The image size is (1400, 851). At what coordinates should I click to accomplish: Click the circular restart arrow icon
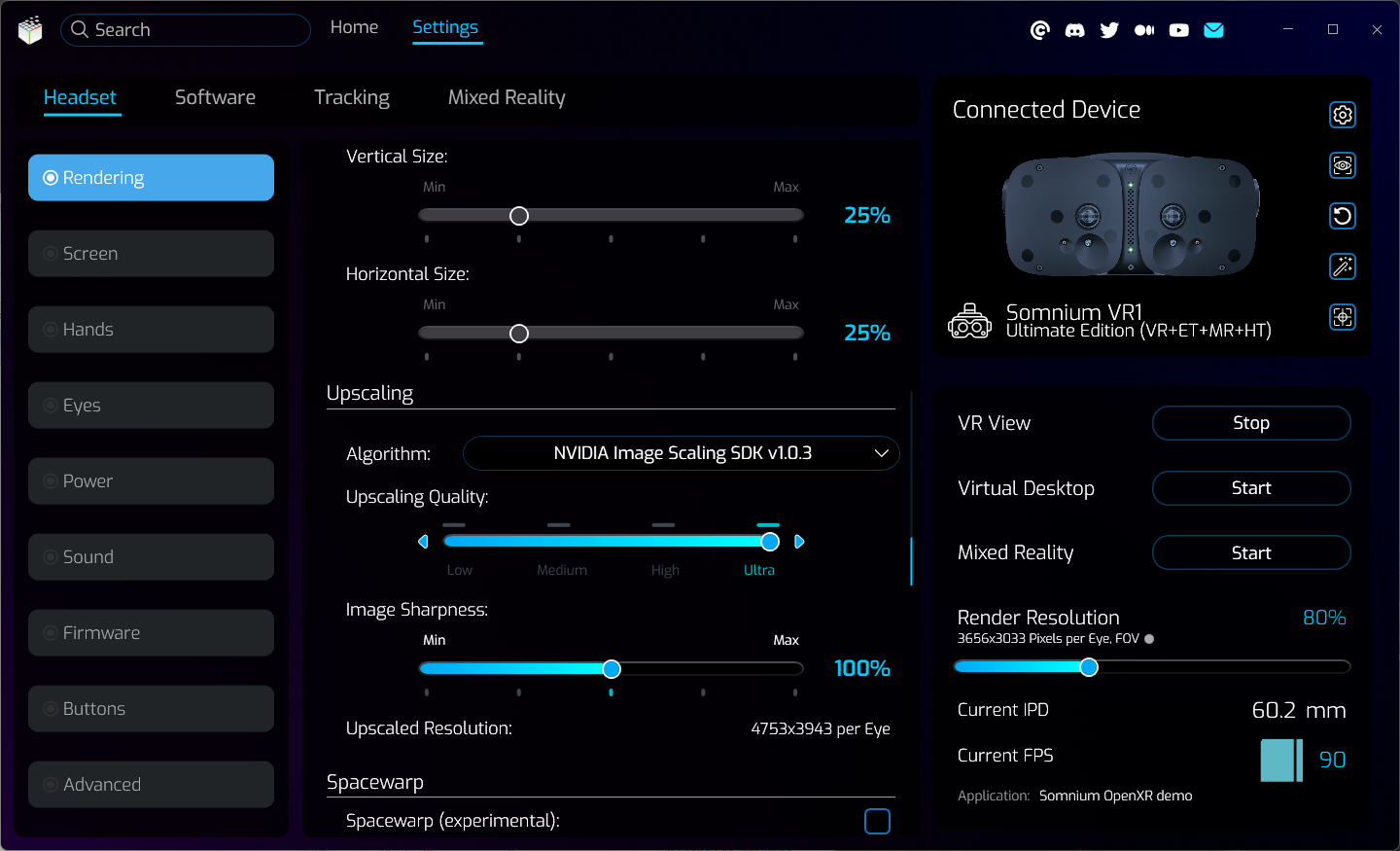click(x=1343, y=216)
